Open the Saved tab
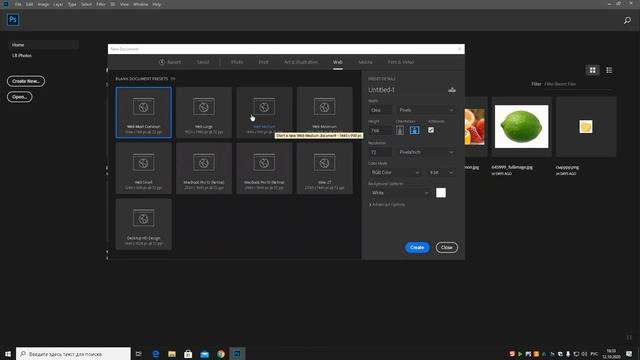 point(203,62)
